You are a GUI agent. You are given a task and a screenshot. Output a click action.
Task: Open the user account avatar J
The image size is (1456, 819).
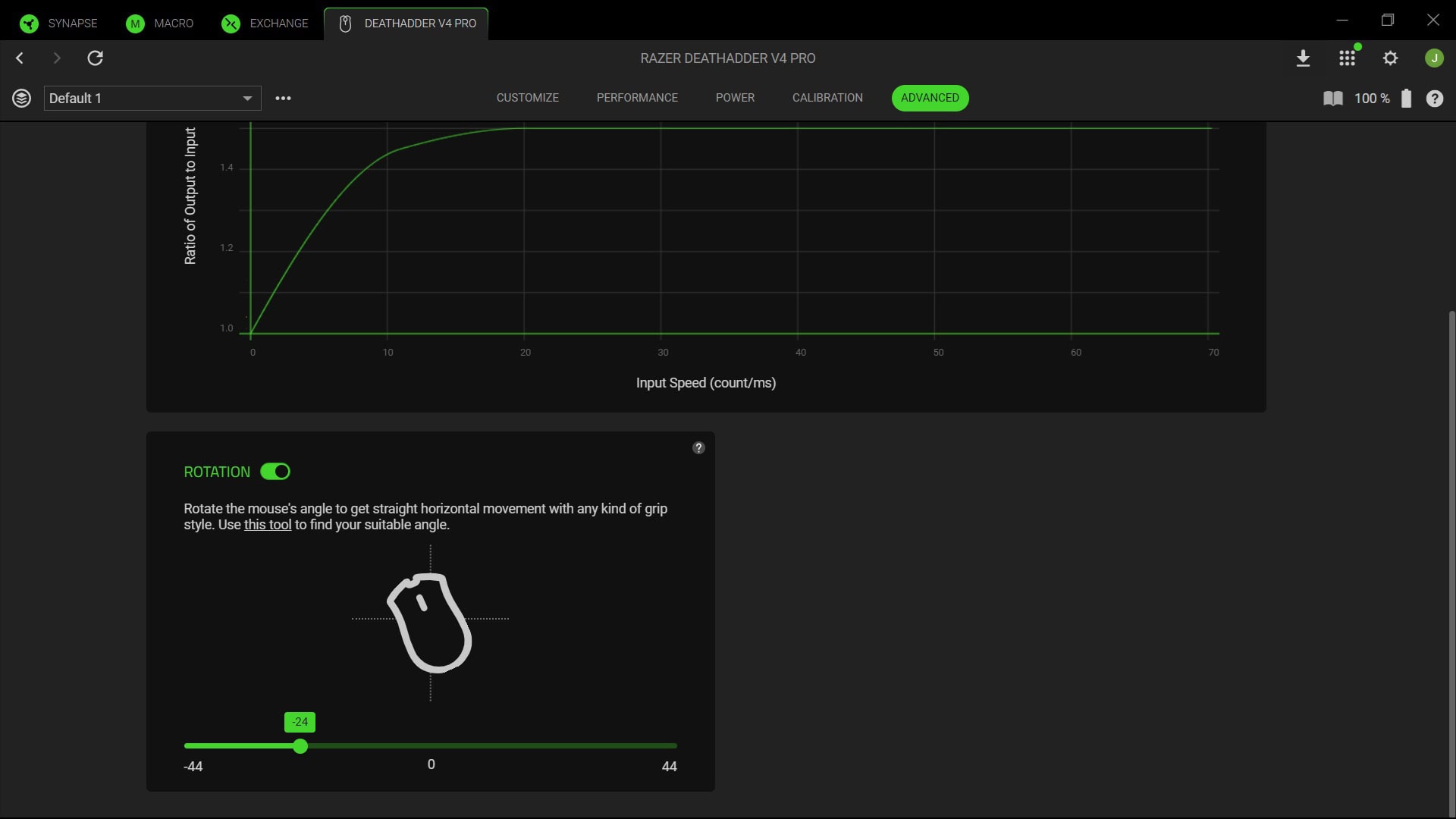coord(1433,58)
